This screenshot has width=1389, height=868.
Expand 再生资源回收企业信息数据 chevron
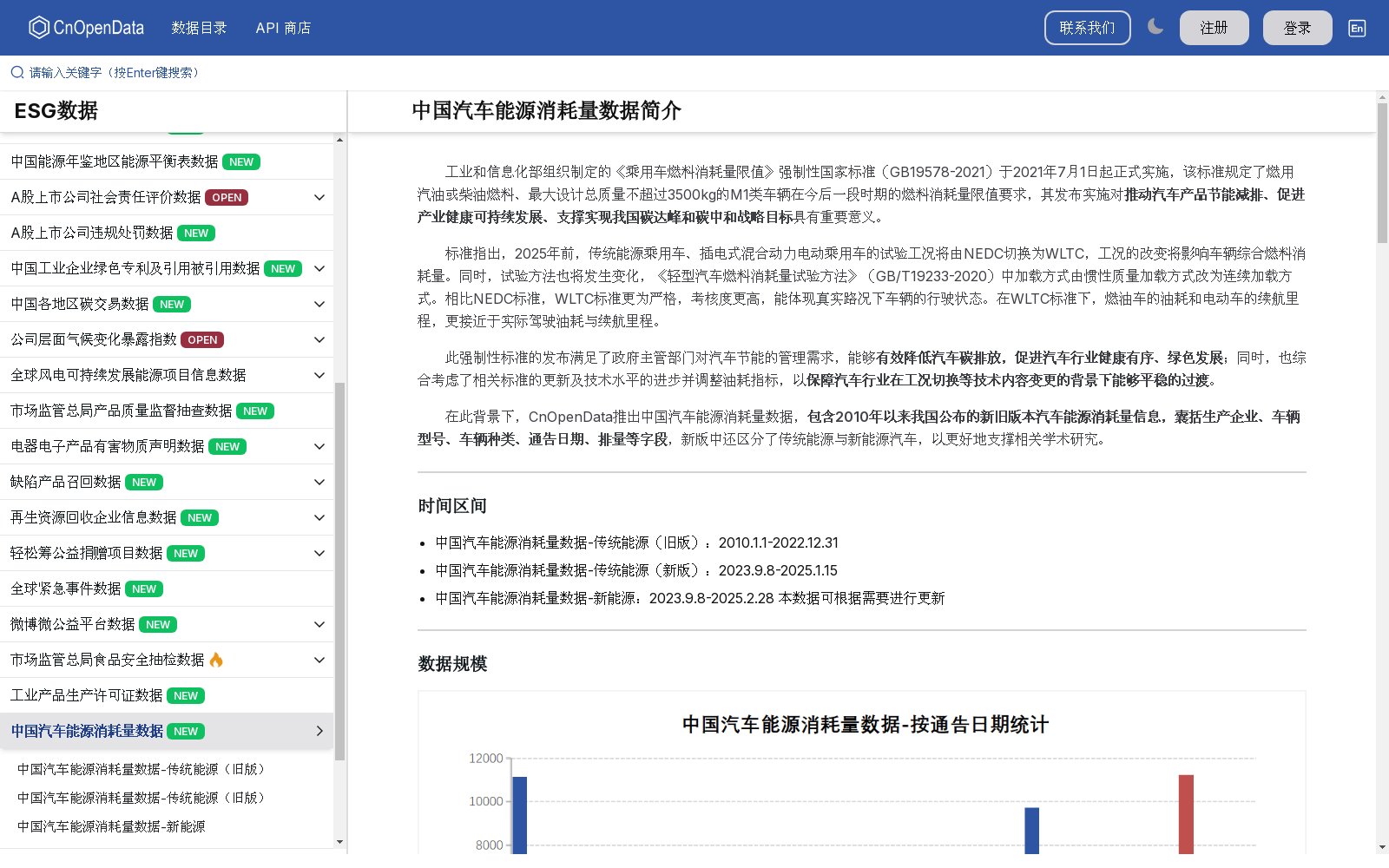point(319,517)
